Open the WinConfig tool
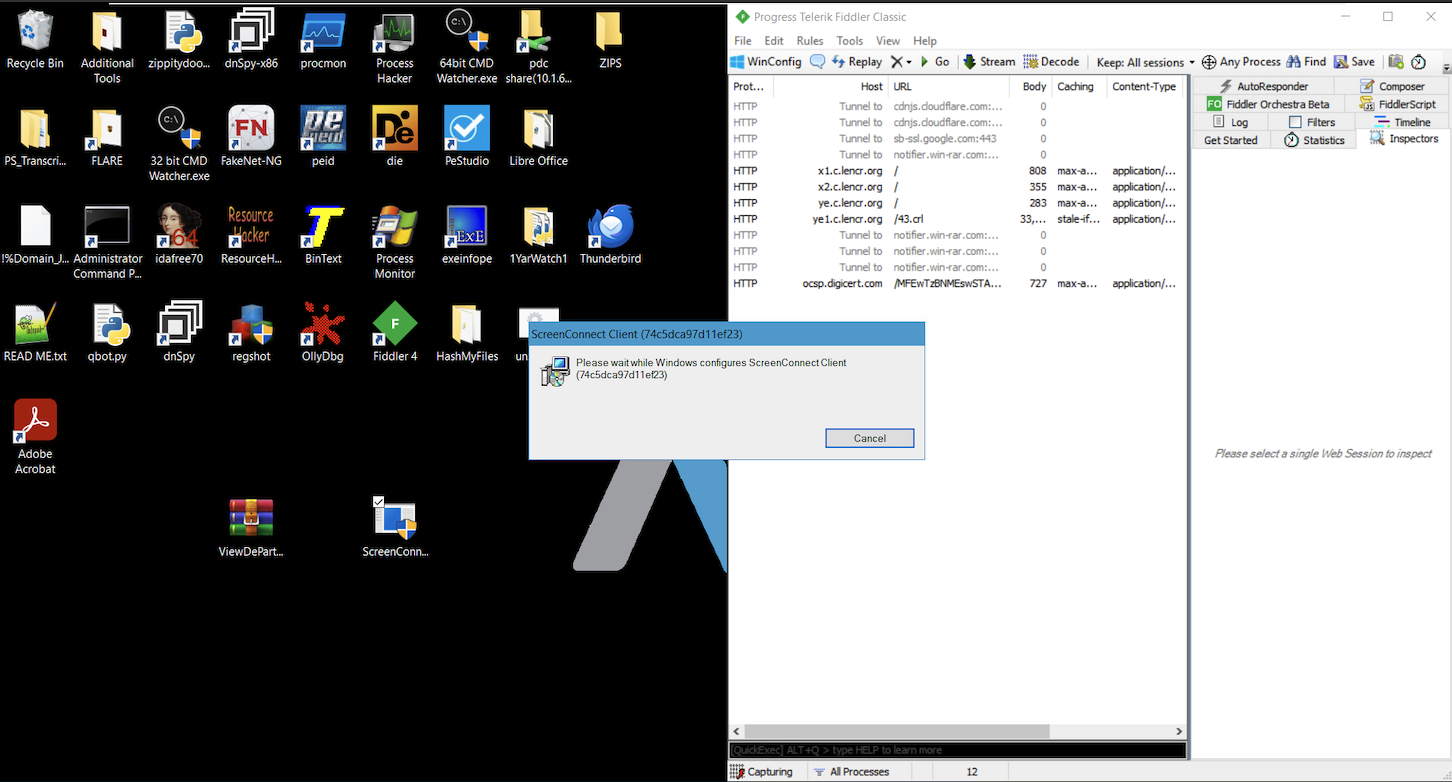The image size is (1452, 782). (x=766, y=62)
